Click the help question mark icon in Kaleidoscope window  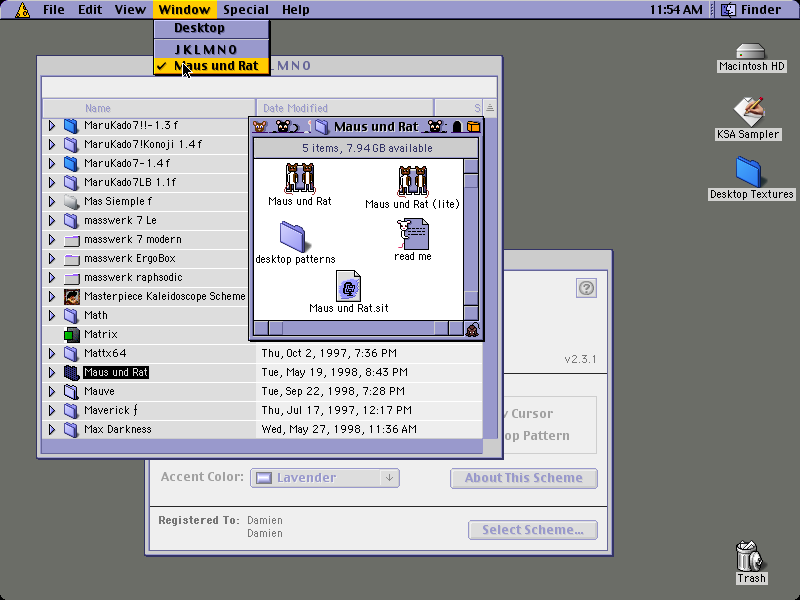click(x=586, y=288)
